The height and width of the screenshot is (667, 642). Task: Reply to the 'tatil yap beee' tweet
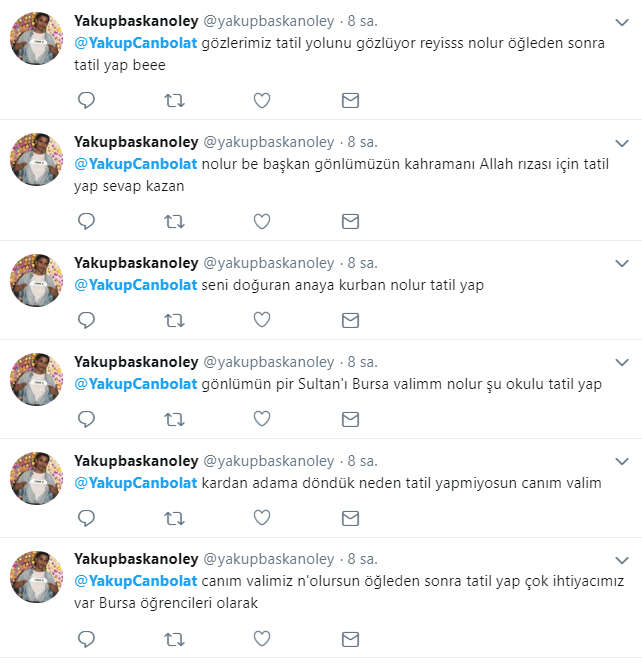tap(86, 100)
